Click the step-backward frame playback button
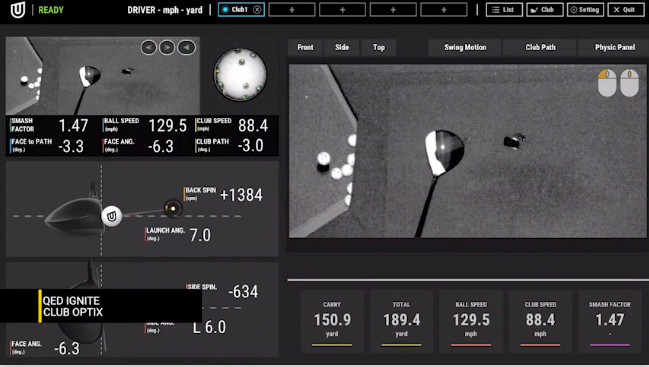 (149, 48)
